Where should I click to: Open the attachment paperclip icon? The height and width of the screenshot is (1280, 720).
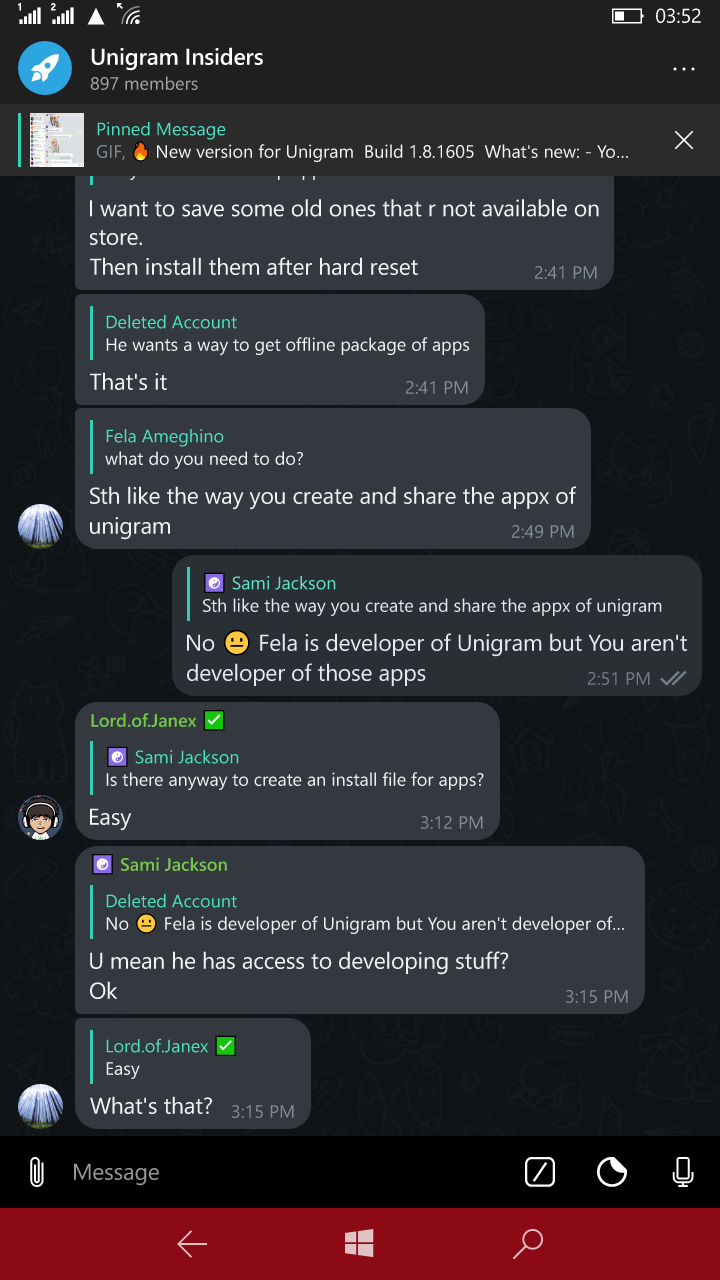(x=36, y=1171)
